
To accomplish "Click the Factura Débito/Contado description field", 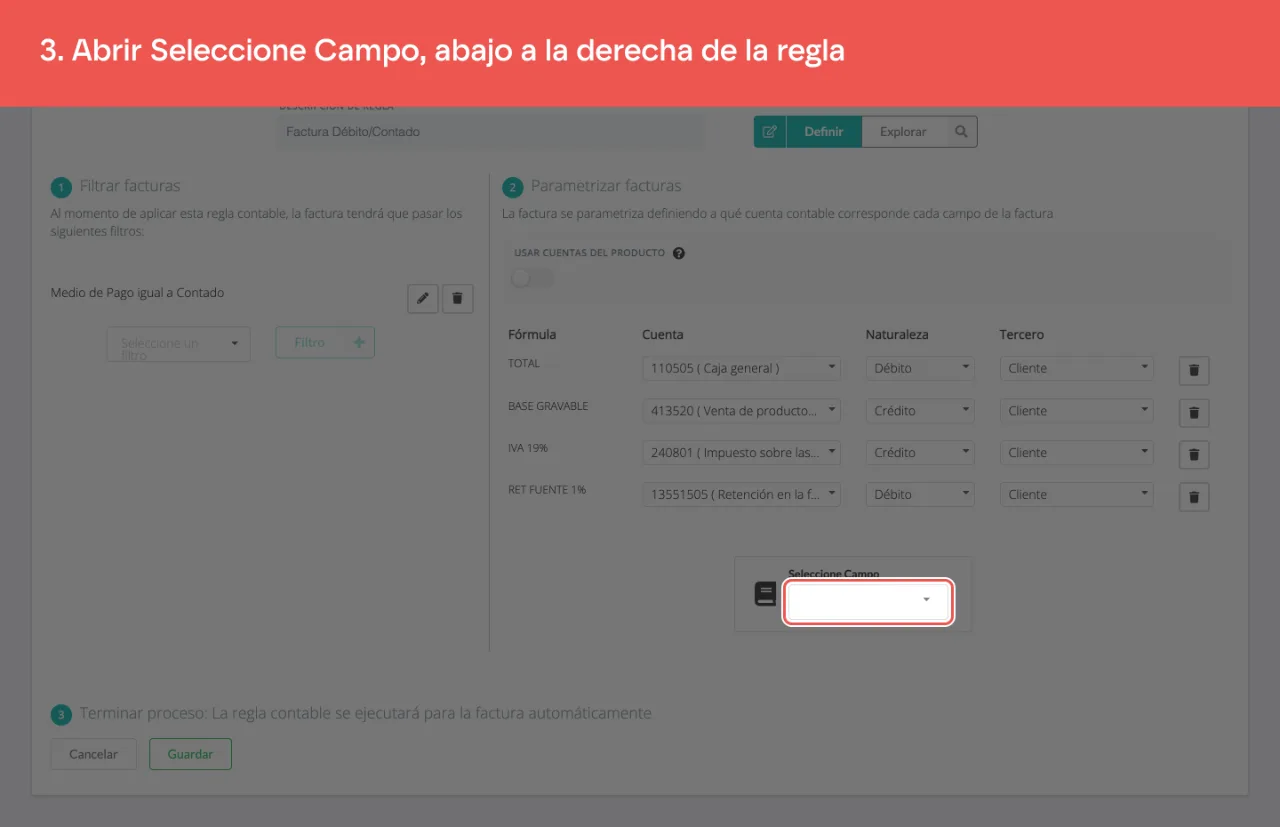I will coord(490,132).
